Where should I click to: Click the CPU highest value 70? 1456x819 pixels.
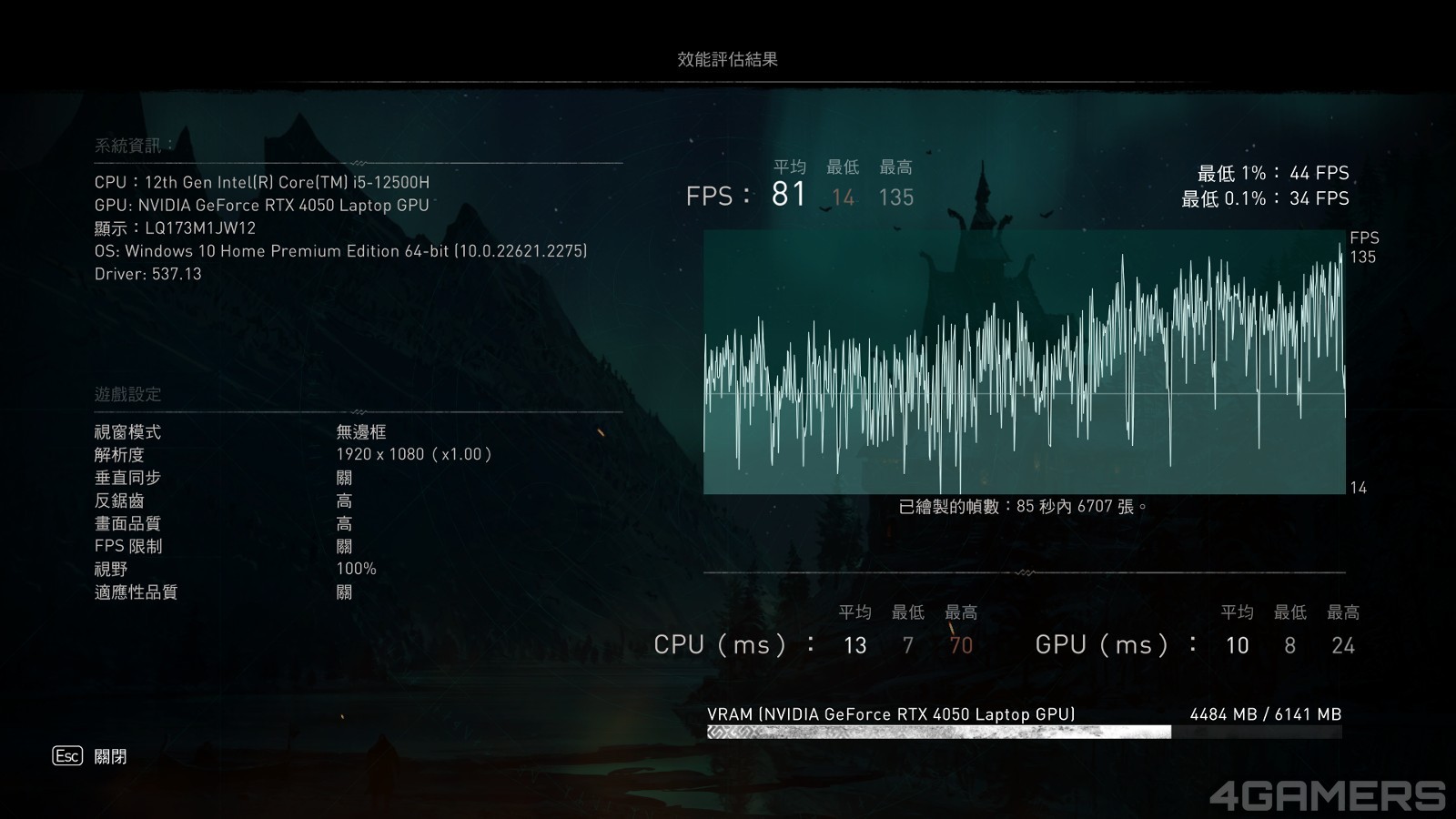pyautogui.click(x=961, y=645)
